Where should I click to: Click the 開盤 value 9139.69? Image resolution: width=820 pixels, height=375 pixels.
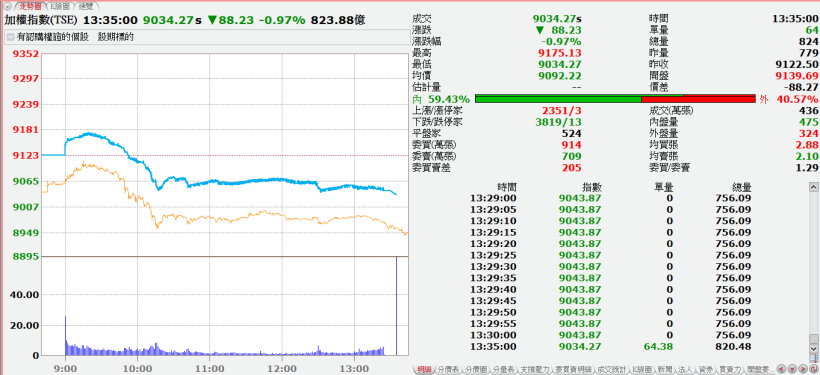(796, 76)
